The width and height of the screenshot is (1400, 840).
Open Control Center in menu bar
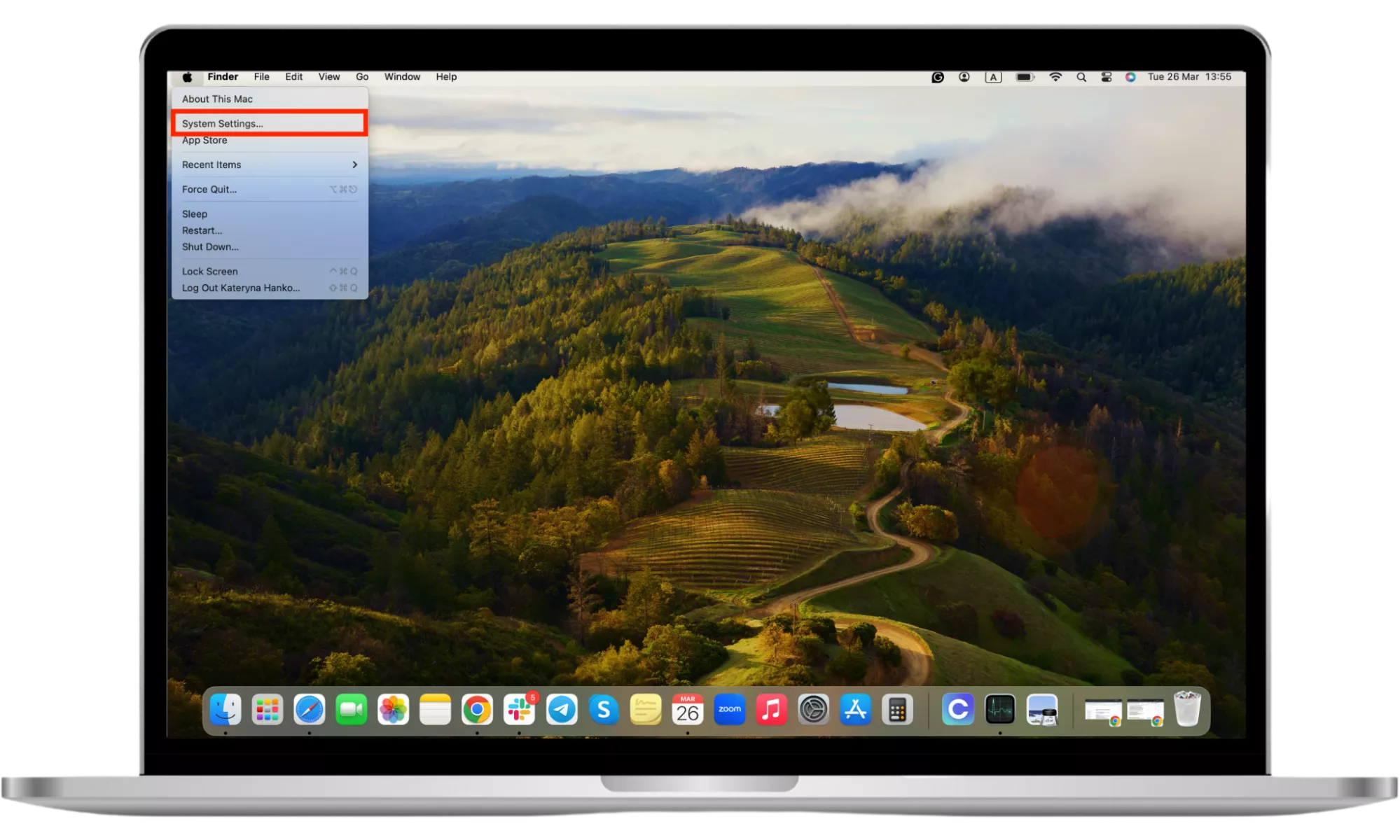[1107, 77]
